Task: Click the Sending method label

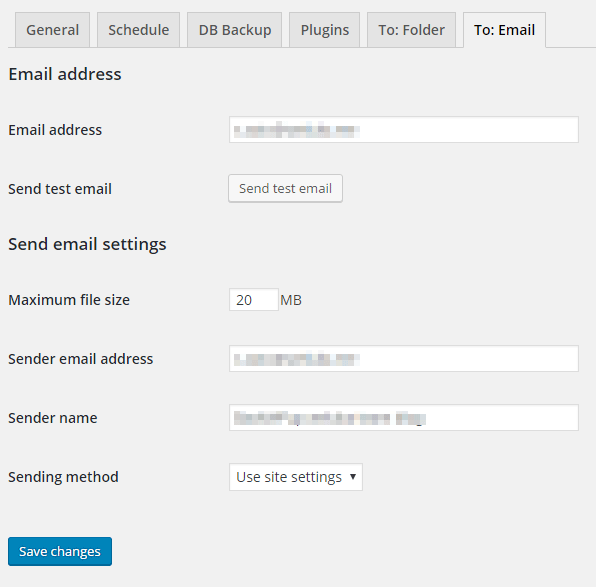Action: click(63, 477)
